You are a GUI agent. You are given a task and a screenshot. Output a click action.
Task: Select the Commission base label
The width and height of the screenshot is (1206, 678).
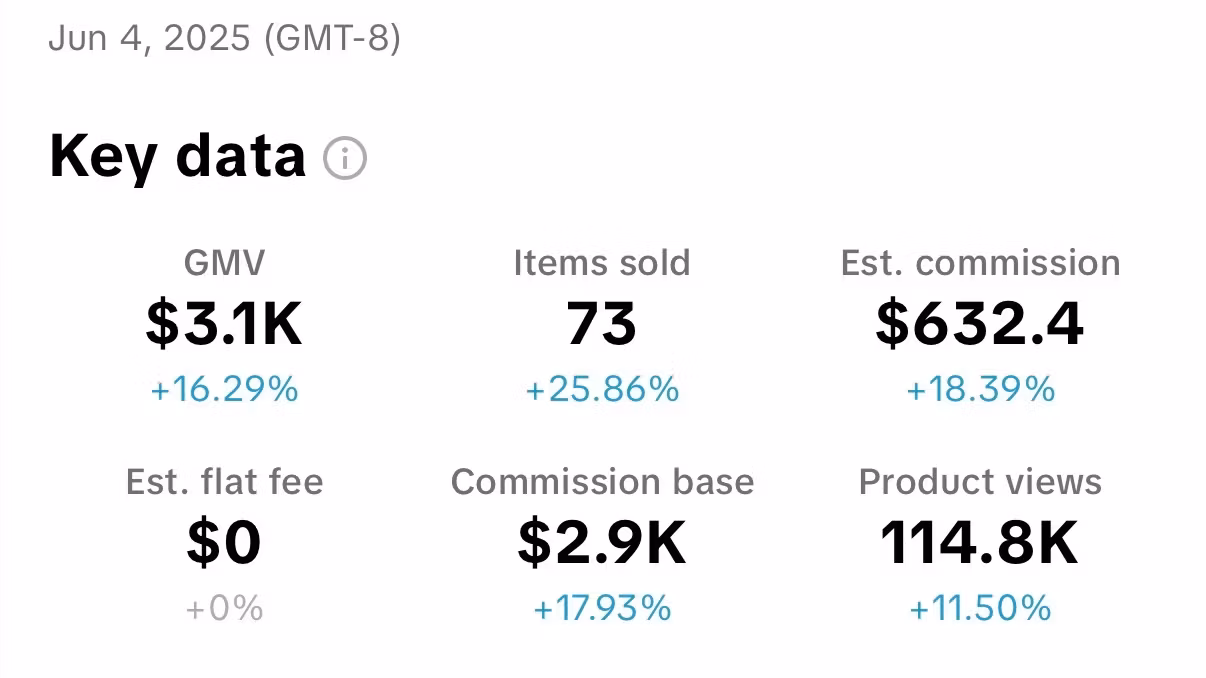[602, 482]
